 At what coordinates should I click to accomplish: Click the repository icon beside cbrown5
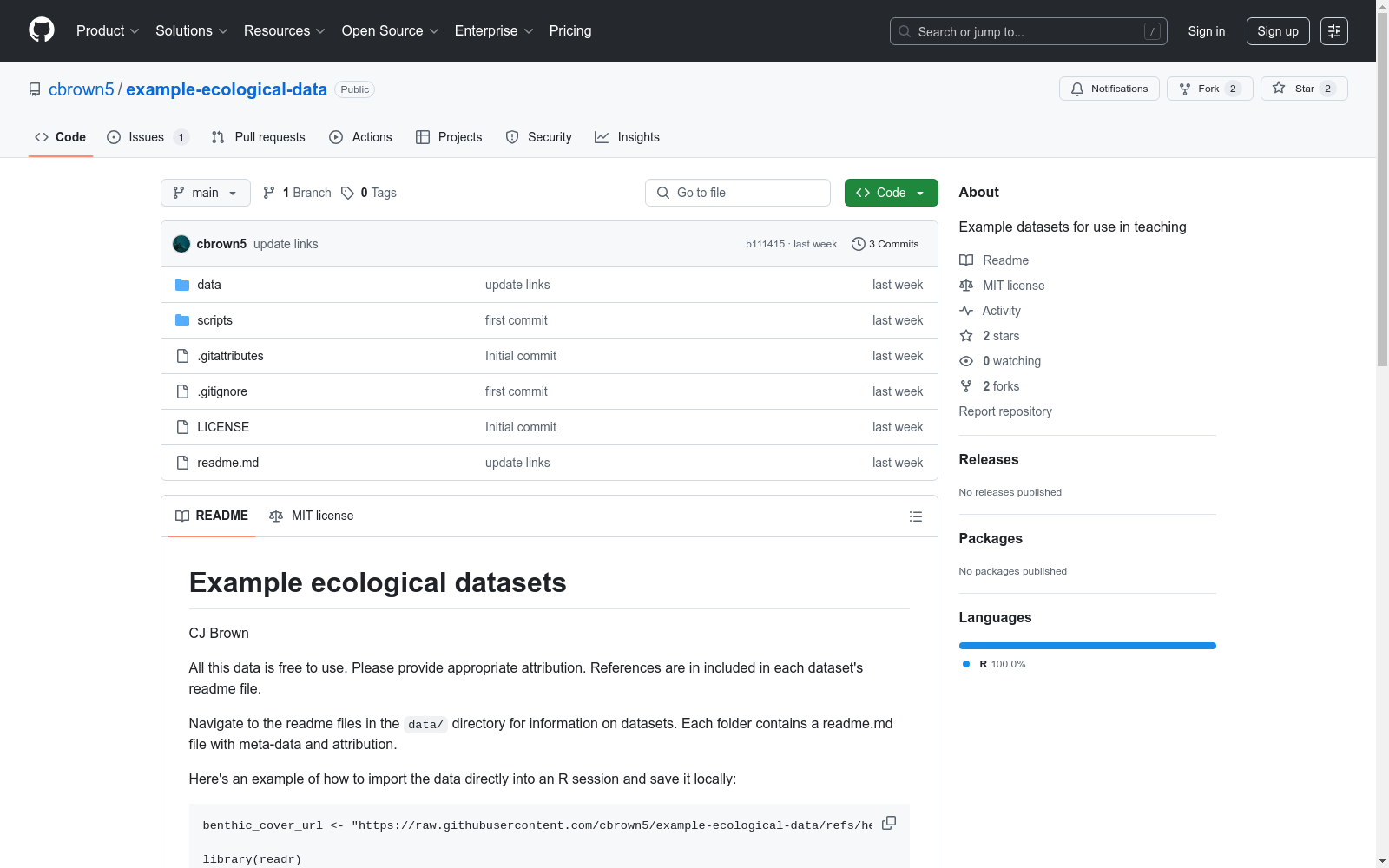pyautogui.click(x=35, y=89)
